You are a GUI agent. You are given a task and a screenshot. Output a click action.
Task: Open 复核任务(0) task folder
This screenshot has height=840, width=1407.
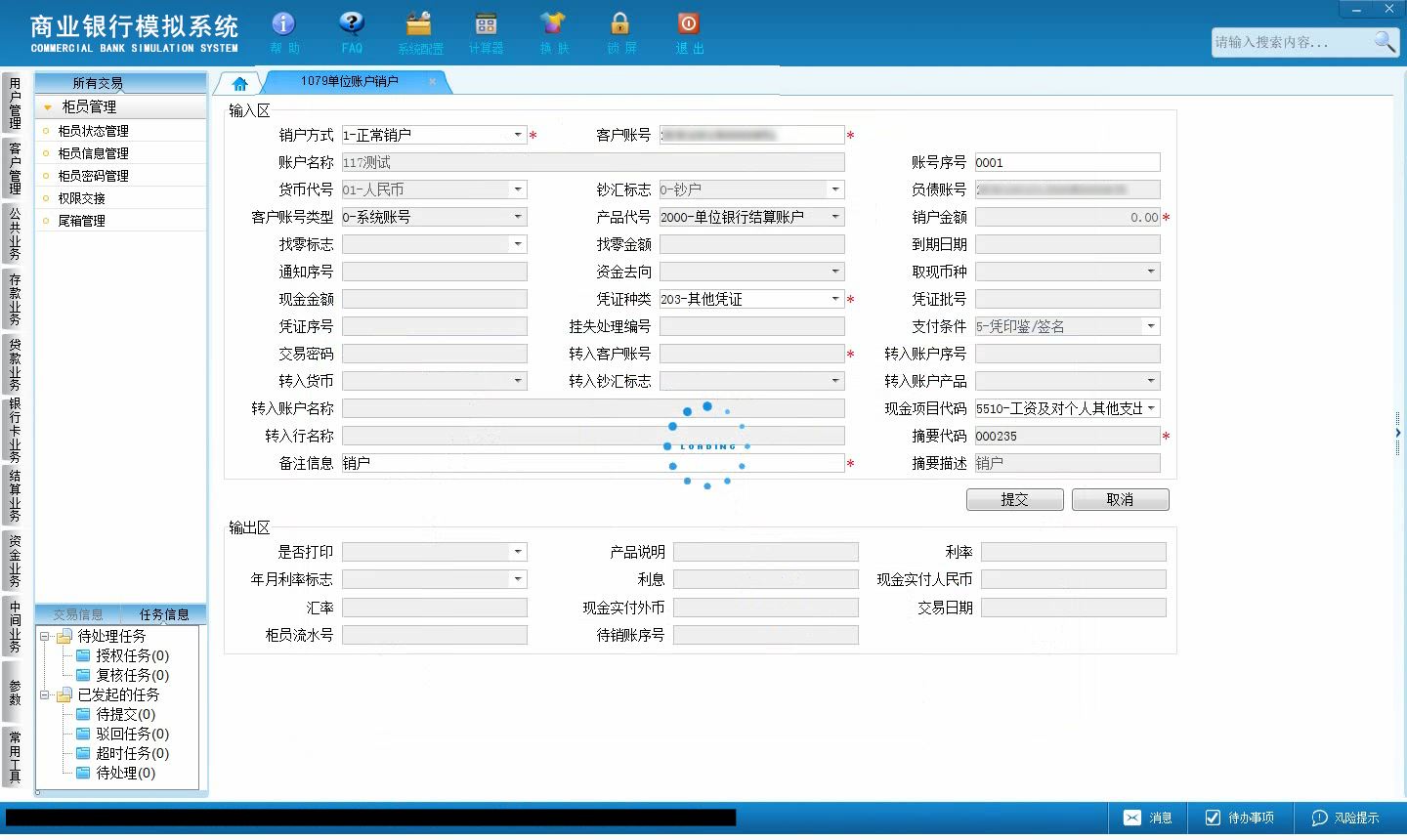tap(123, 675)
